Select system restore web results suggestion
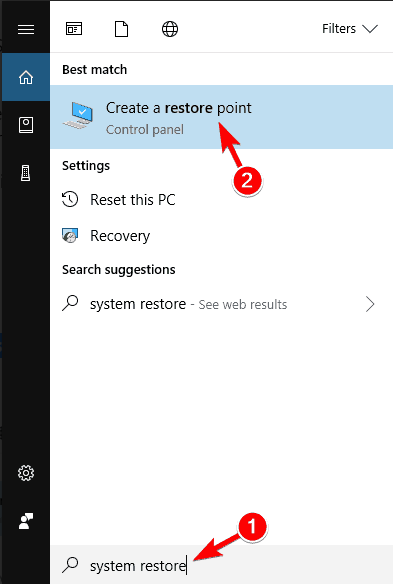Image resolution: width=393 pixels, height=584 pixels. coord(222,304)
